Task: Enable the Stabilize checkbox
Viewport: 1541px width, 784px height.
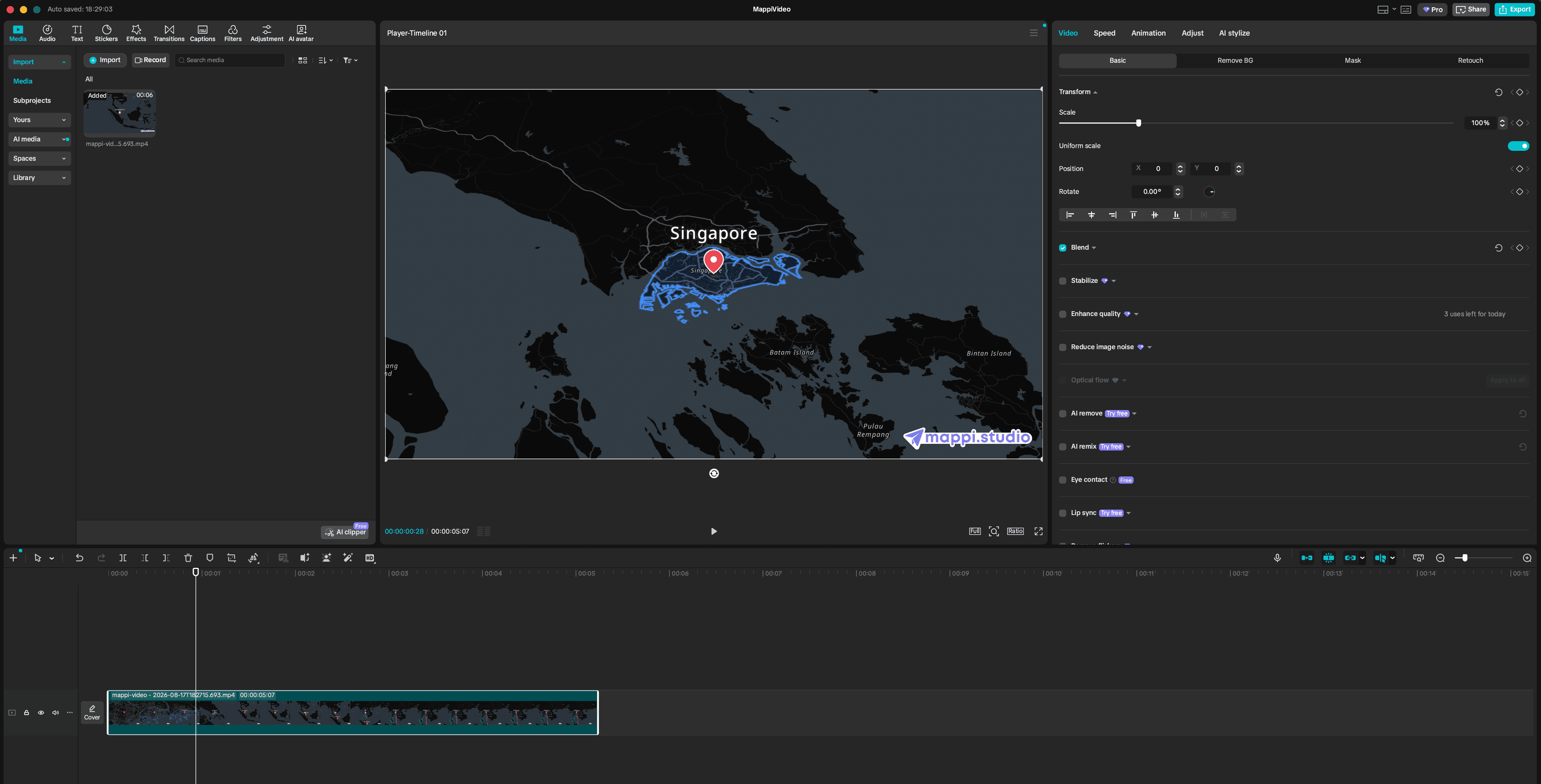Action: [x=1062, y=281]
